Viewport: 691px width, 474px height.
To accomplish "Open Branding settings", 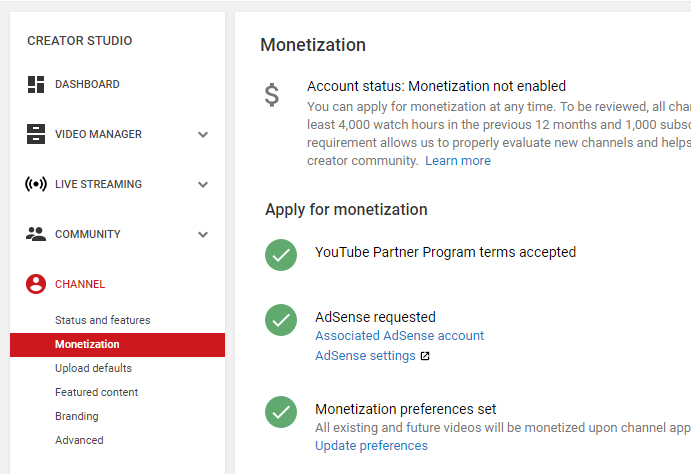I will pyautogui.click(x=77, y=416).
